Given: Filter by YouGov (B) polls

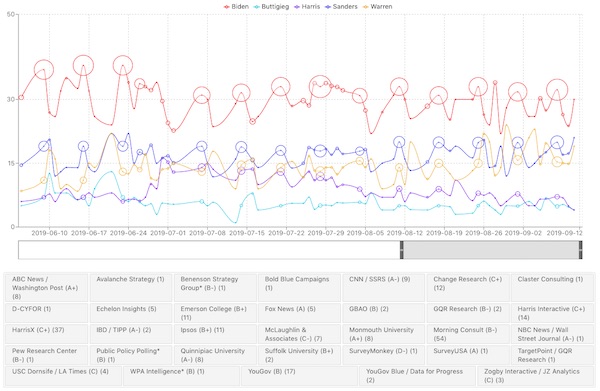Looking at the screenshot, I should click(300, 376).
